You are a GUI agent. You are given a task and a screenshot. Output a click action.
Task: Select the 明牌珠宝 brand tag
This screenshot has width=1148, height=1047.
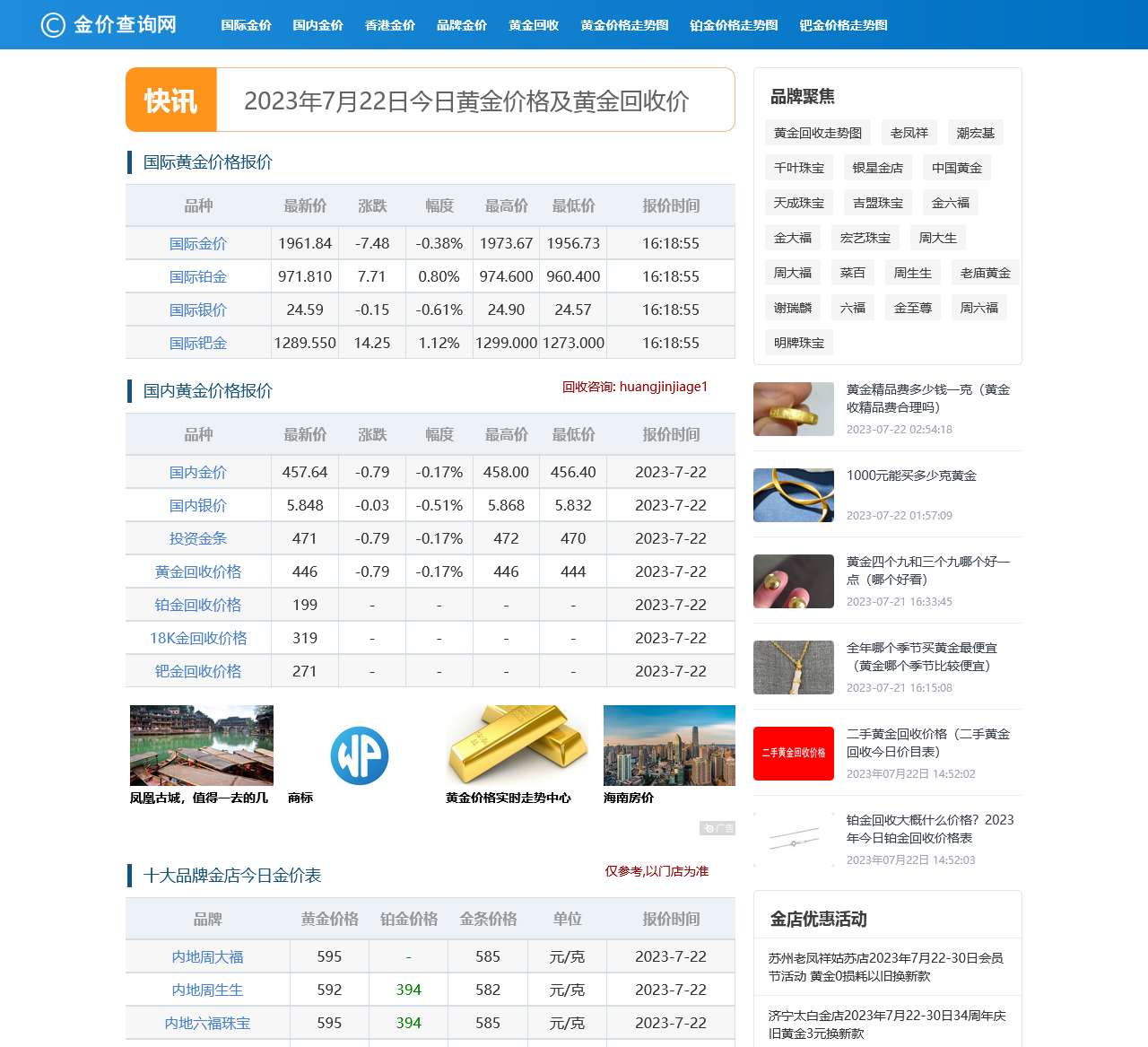[799, 343]
